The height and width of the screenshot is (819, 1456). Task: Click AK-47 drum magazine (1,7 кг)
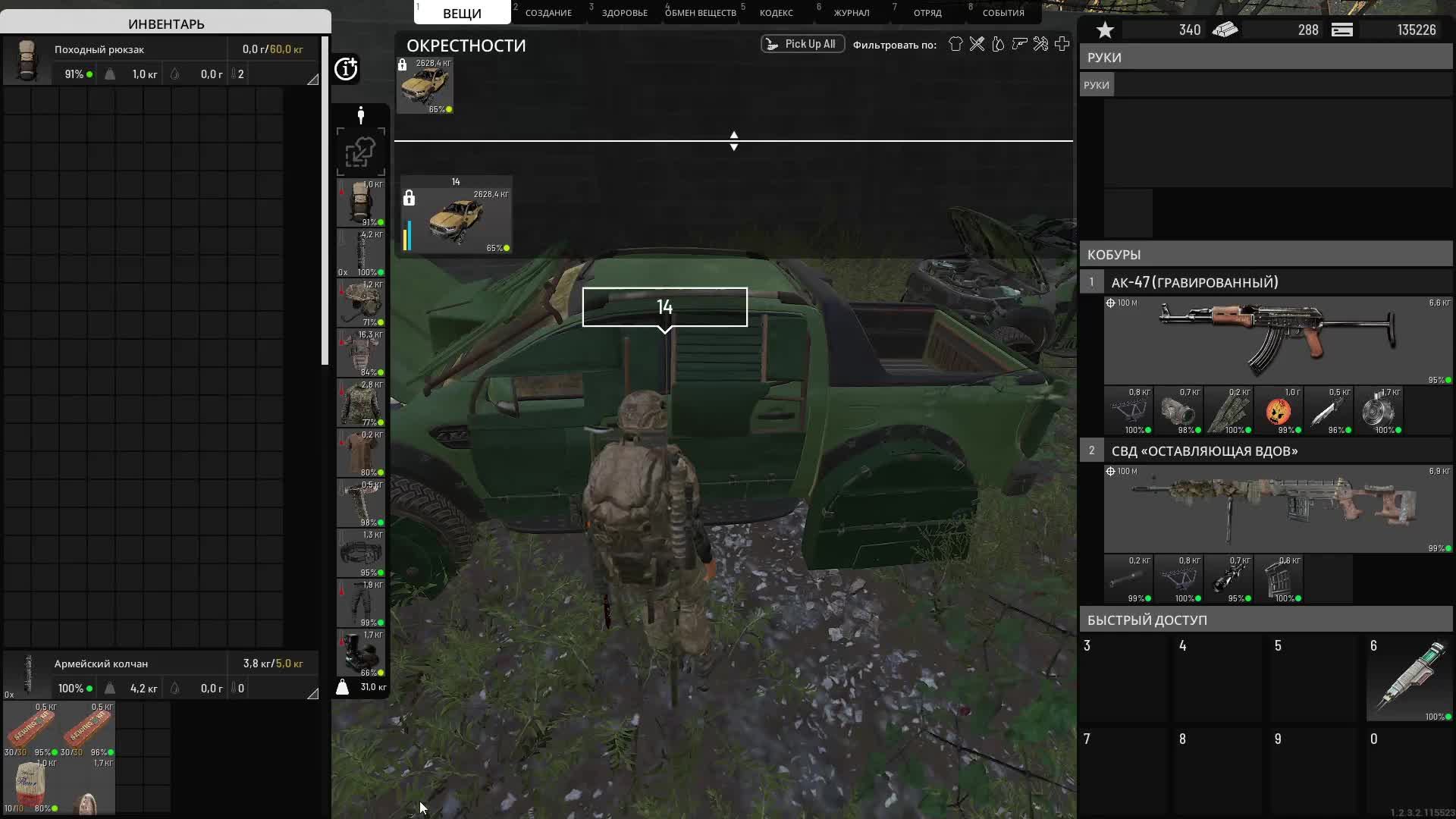[1379, 411]
